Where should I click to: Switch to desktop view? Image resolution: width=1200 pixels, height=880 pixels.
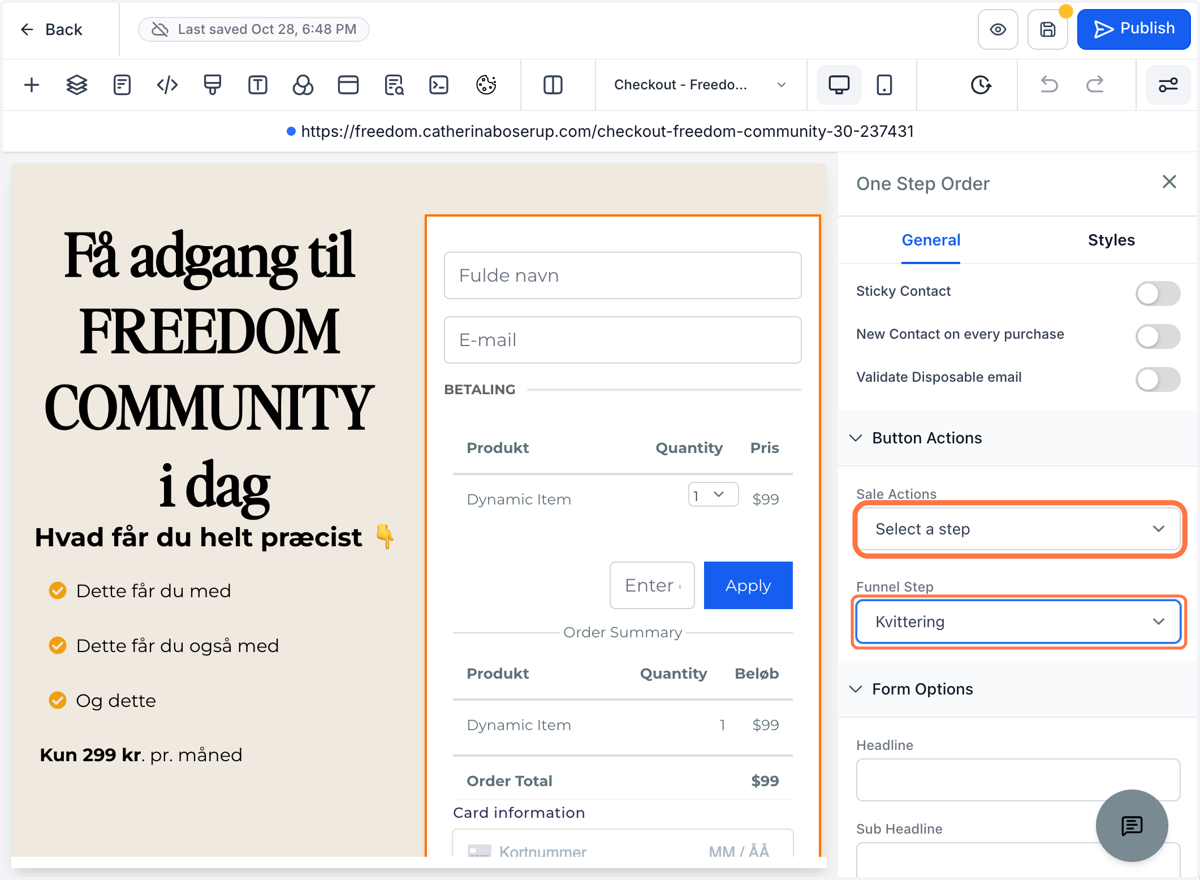coord(839,85)
